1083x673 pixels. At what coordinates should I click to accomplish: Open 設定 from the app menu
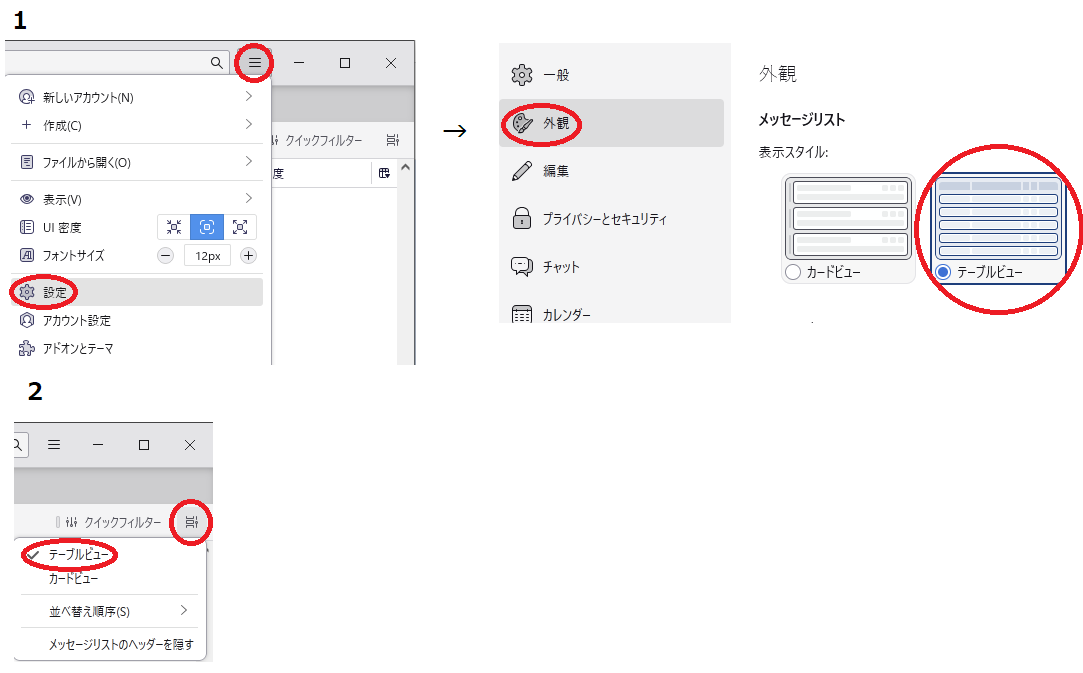click(55, 292)
